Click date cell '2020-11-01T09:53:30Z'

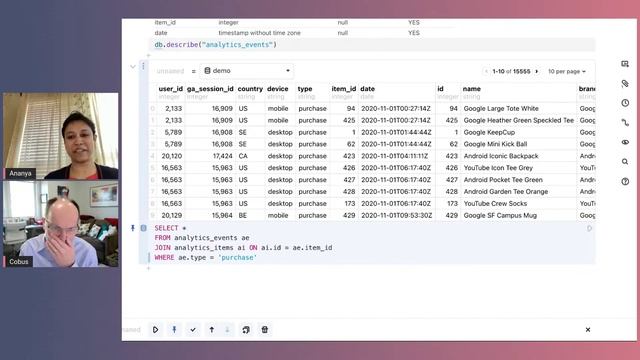[396, 215]
